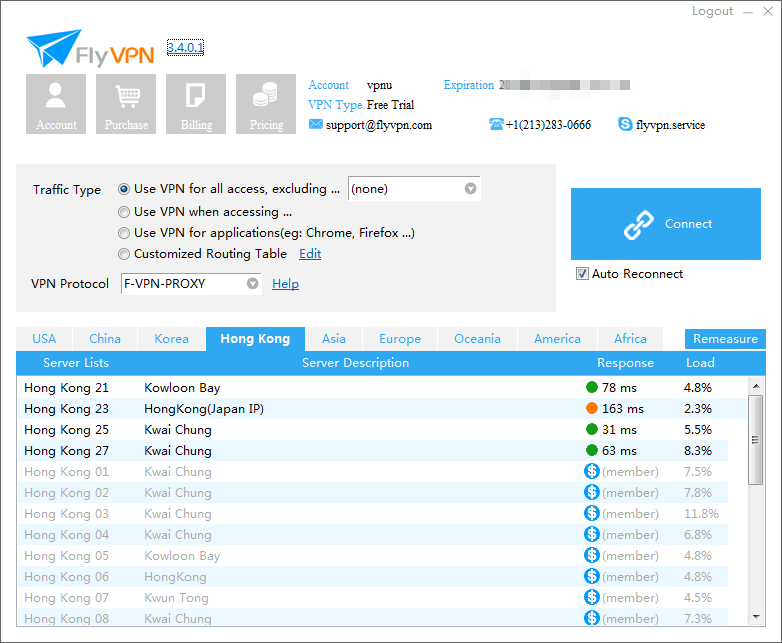782x643 pixels.
Task: Switch to the America server tab
Action: [557, 339]
